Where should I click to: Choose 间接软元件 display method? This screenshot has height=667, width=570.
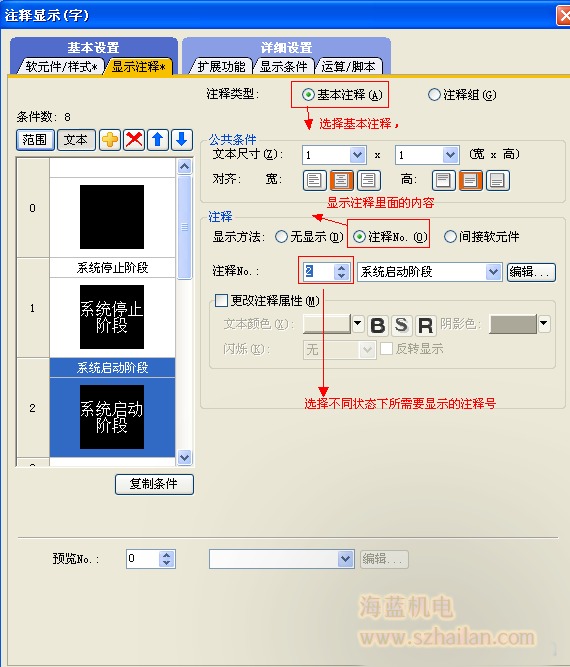(450, 237)
